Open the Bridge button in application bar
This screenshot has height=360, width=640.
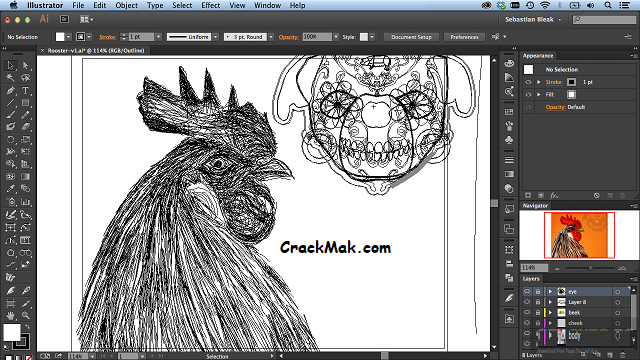[x=64, y=19]
